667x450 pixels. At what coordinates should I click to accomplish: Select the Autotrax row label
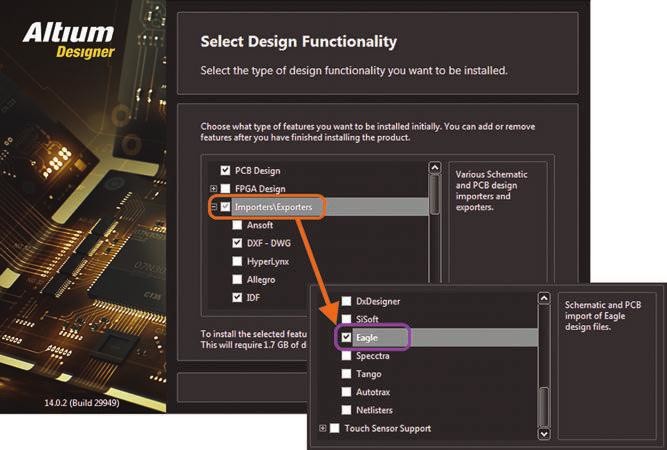pos(373,392)
